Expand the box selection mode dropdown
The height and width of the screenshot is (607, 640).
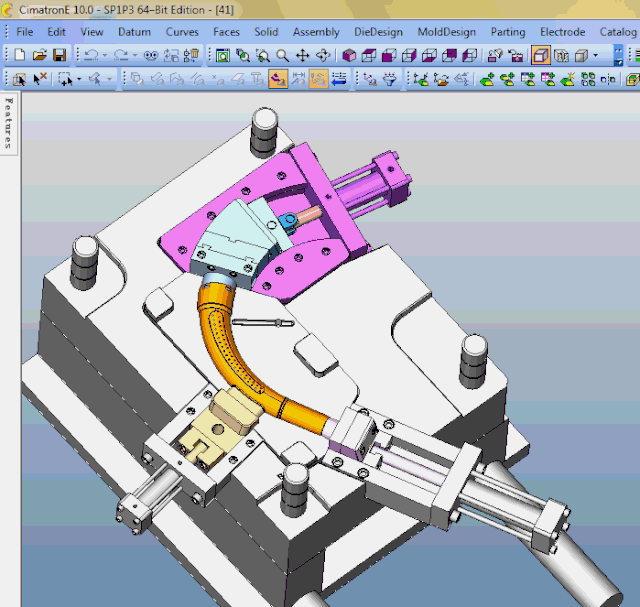tap(78, 78)
